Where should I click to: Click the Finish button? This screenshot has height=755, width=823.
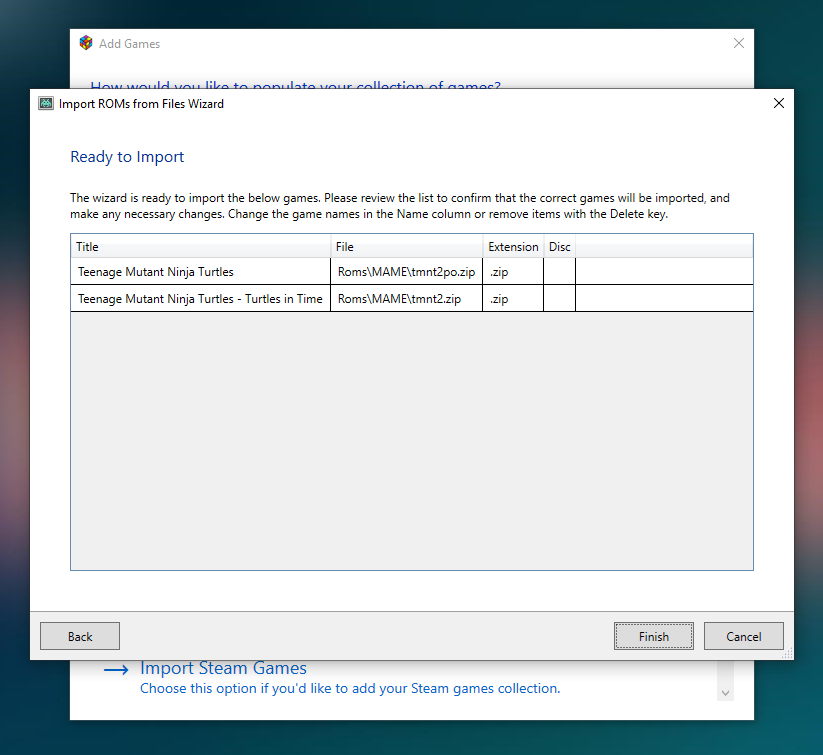pos(653,636)
